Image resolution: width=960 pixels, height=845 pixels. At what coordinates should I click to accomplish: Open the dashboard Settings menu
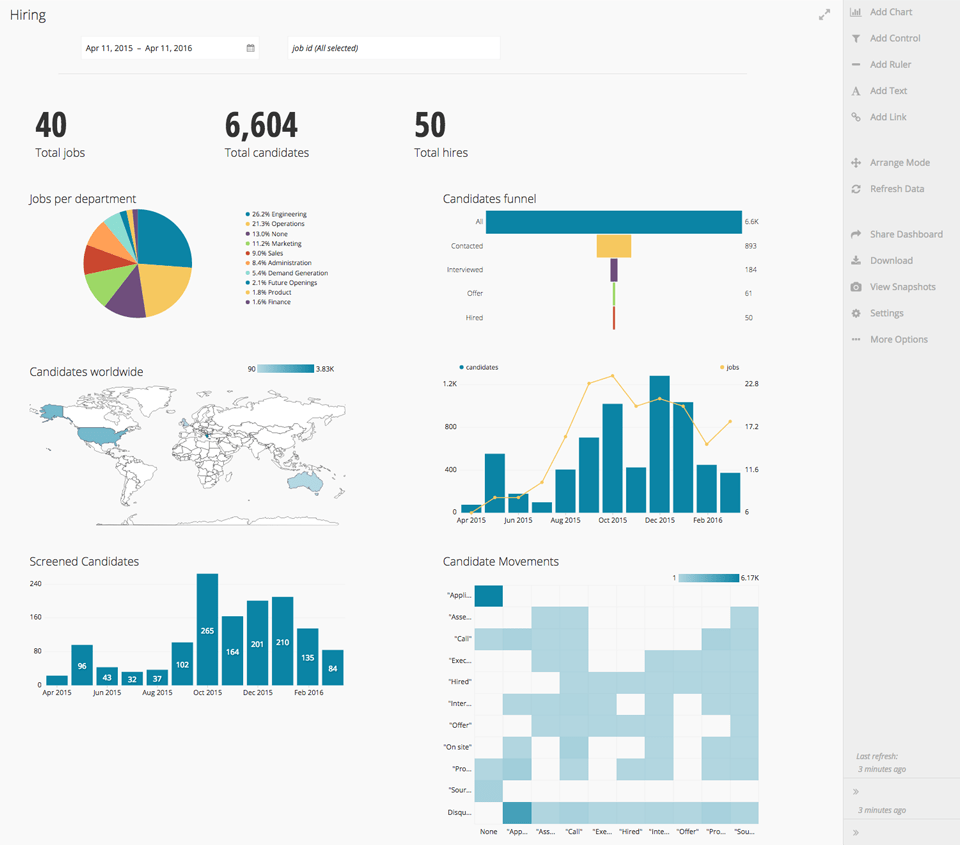click(x=855, y=313)
